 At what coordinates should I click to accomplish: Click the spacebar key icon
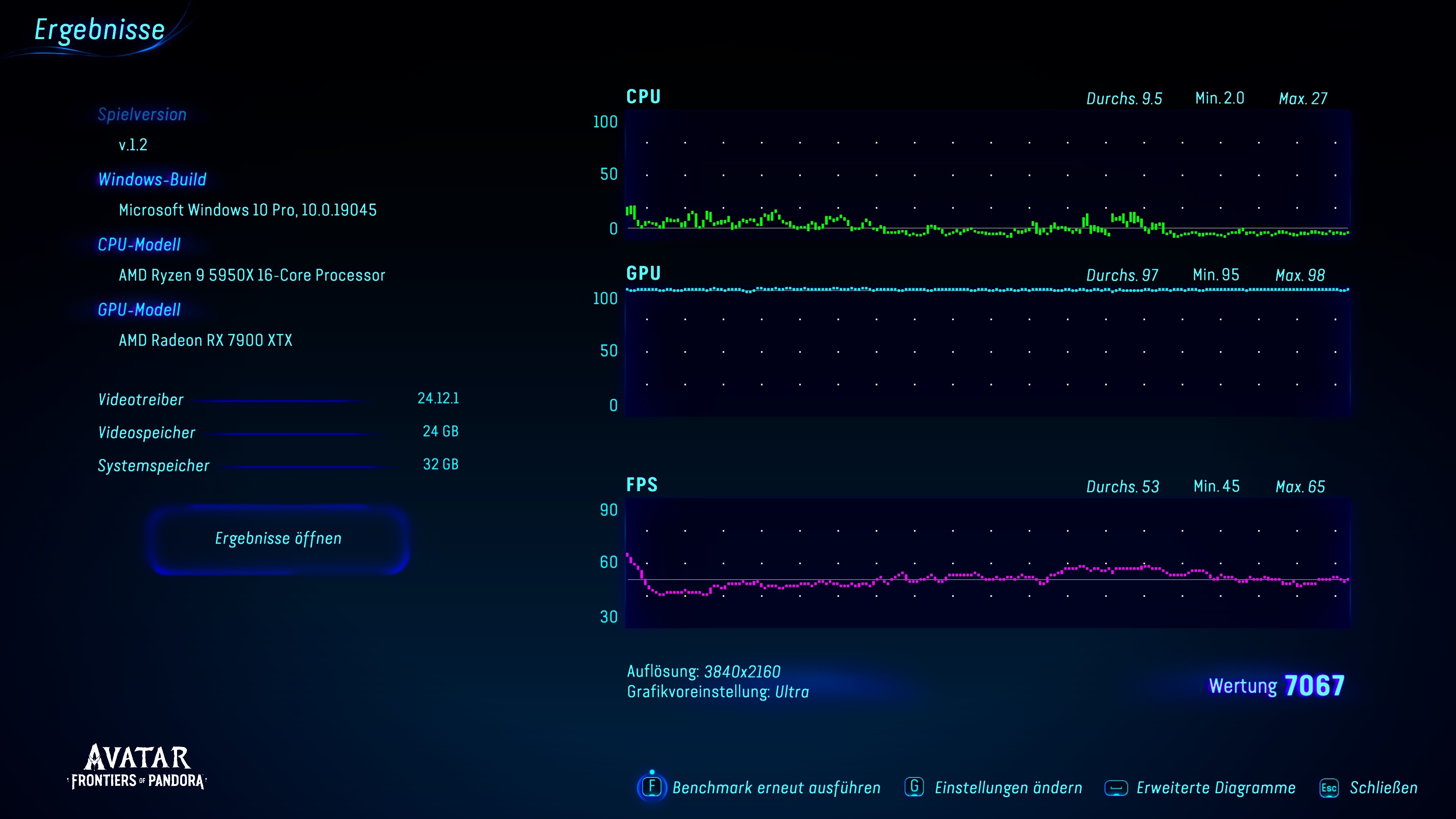(1116, 788)
